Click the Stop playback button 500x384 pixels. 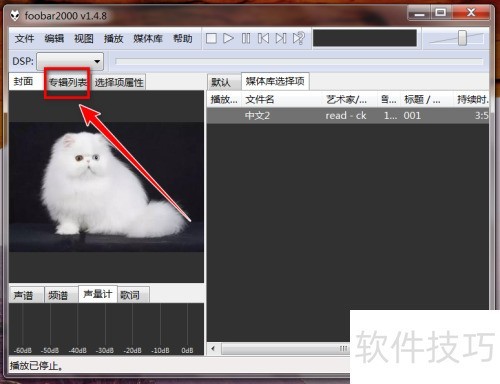(x=211, y=38)
